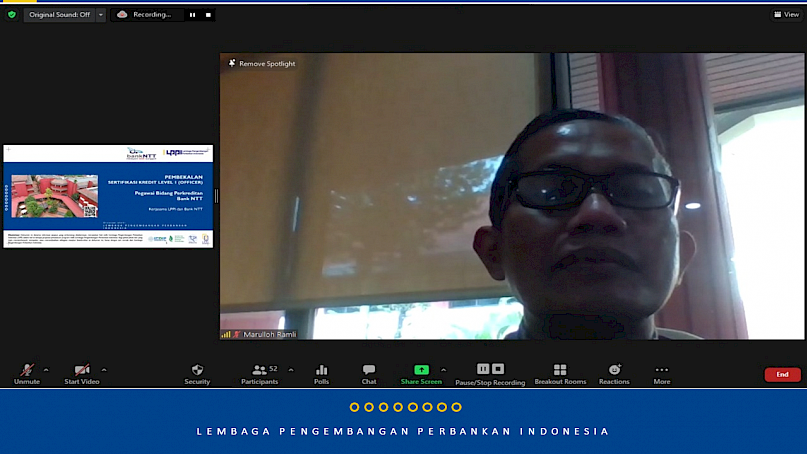Click Remove Spotlight on video
The height and width of the screenshot is (454, 807).
click(x=262, y=63)
